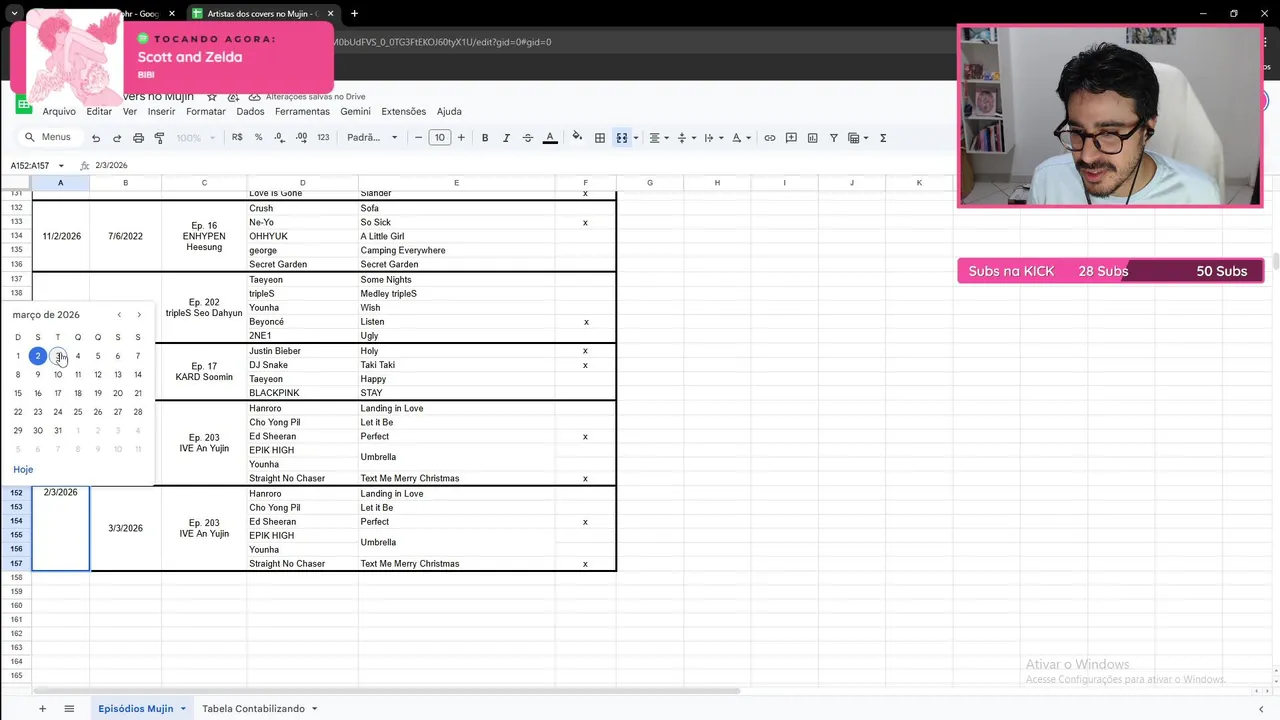Open the Arquivo menu
This screenshot has height=720, width=1280.
59,111
